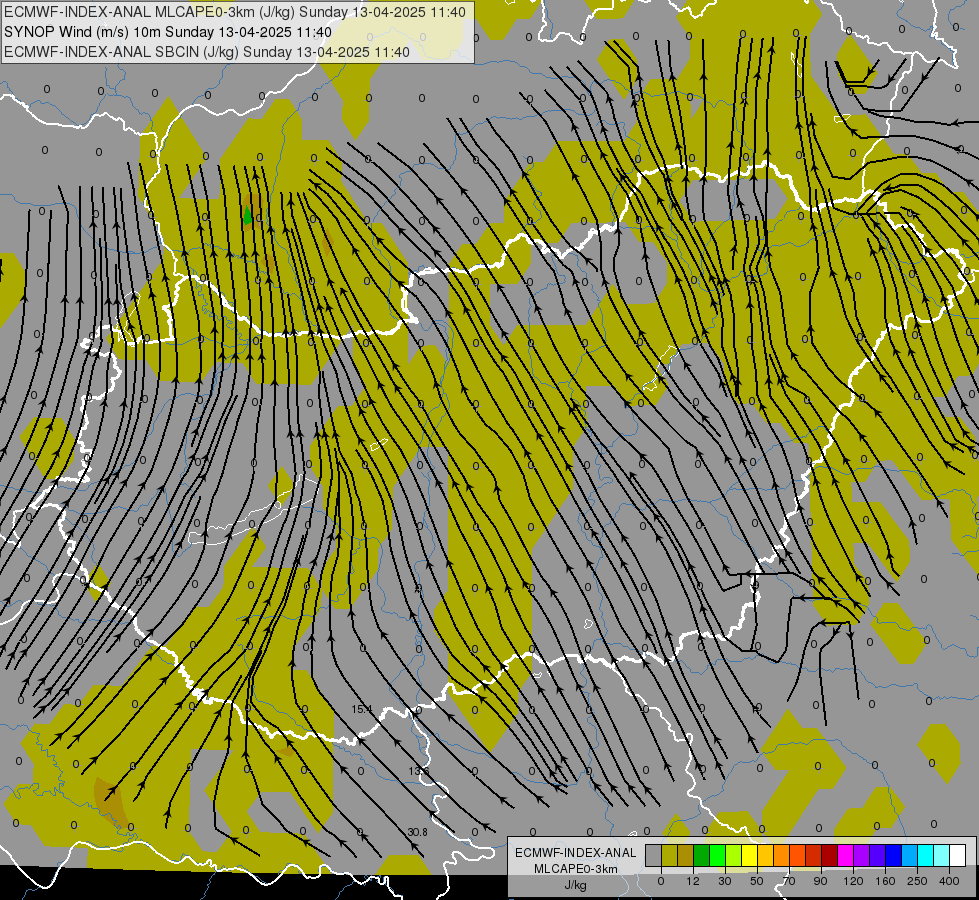Viewport: 979px width, 900px height.
Task: Select the dark green legend swatch
Action: coord(702,855)
